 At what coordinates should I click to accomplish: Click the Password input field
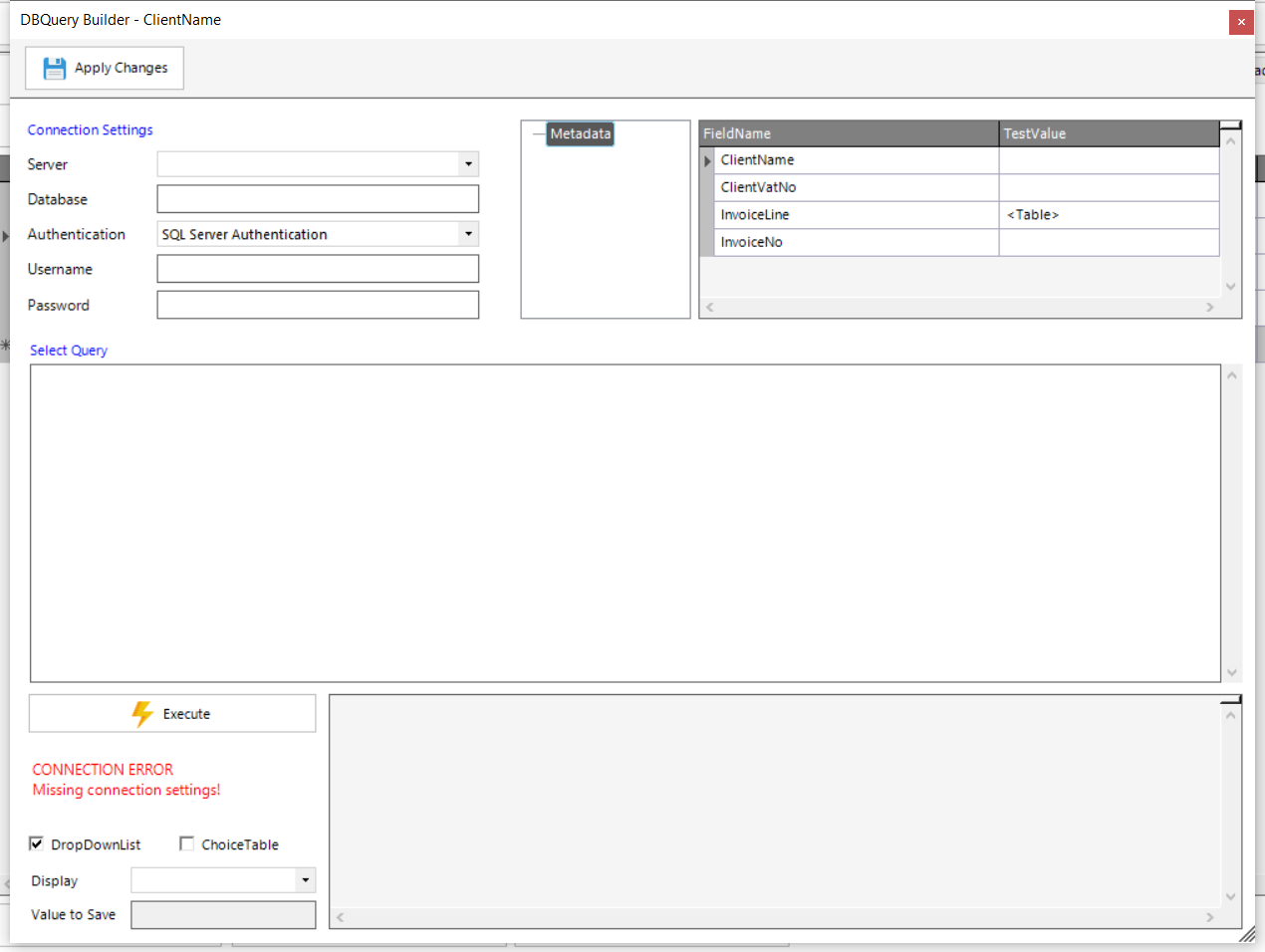tap(318, 305)
